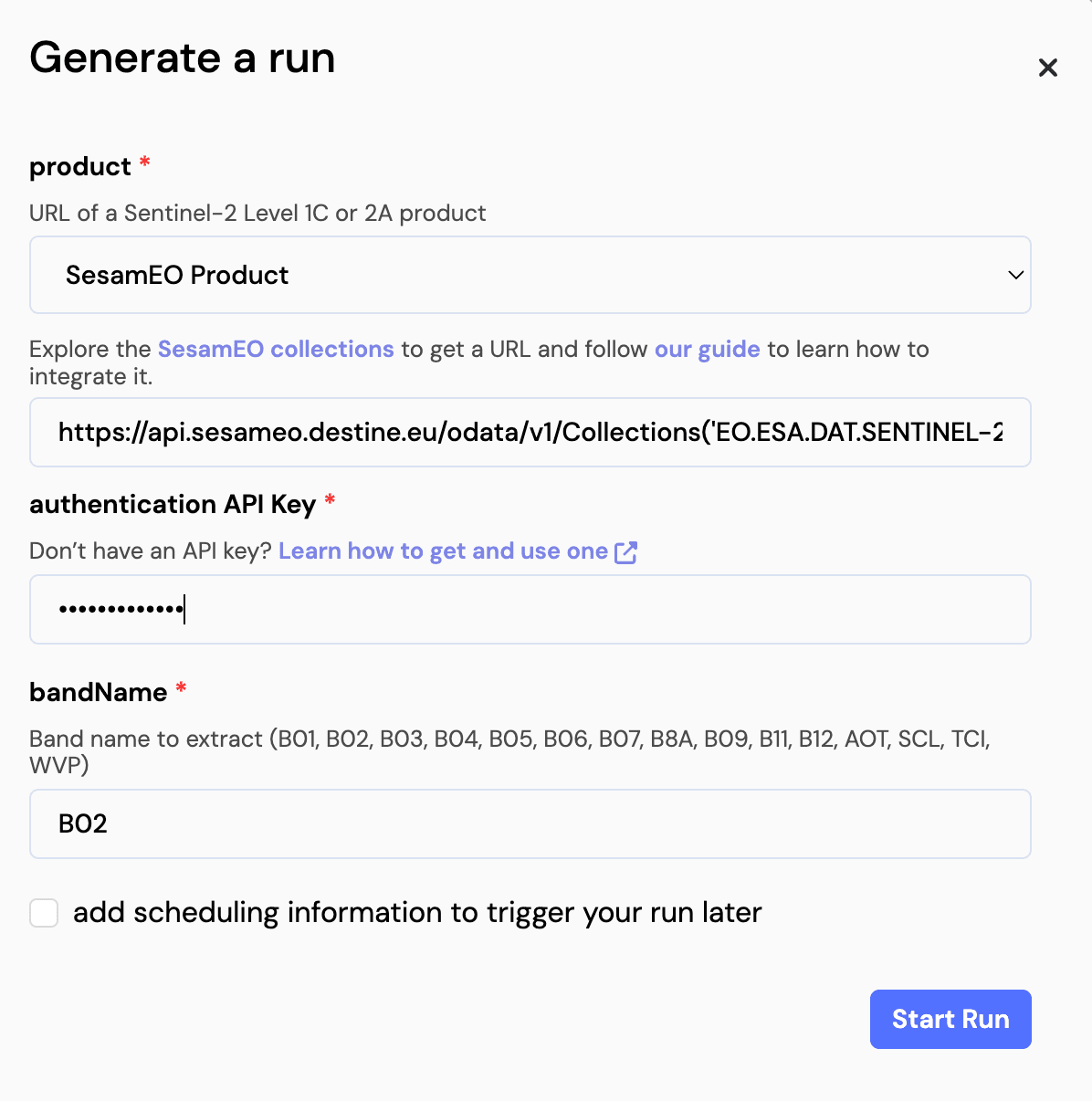Follow the our guide link
The width and height of the screenshot is (1092, 1101).
click(707, 349)
